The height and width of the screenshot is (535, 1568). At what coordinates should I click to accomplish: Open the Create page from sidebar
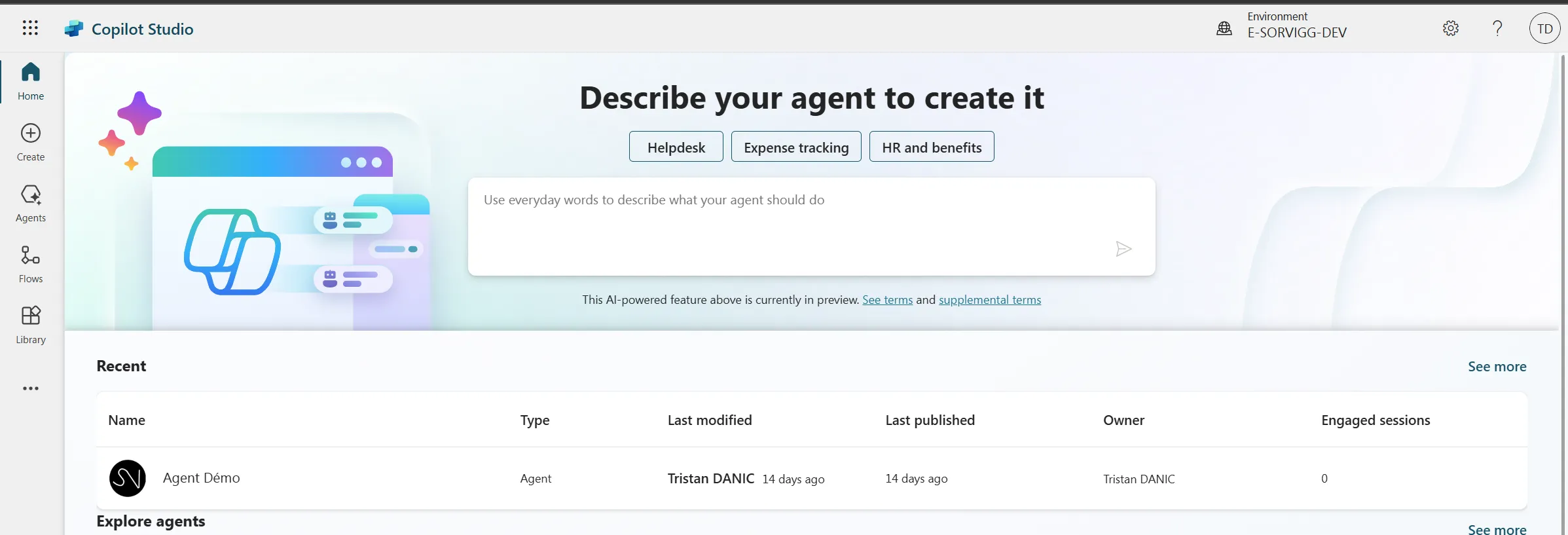click(31, 142)
